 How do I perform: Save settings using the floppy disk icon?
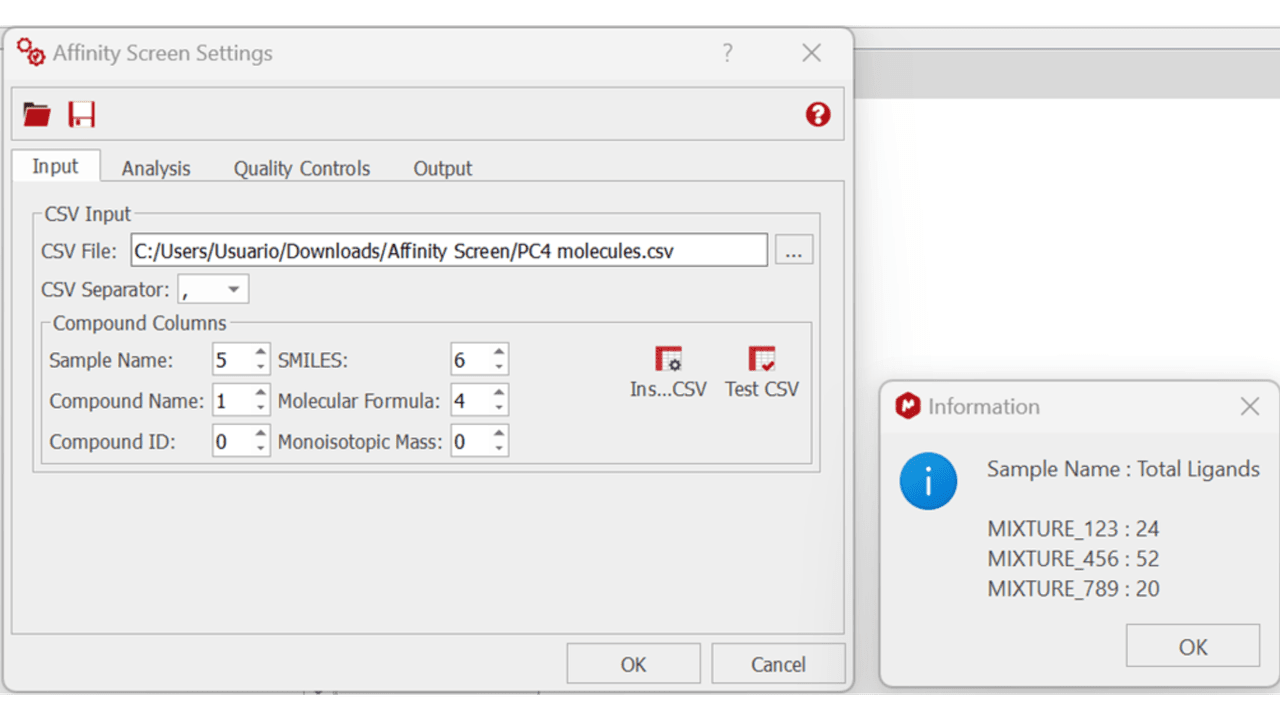(x=81, y=114)
